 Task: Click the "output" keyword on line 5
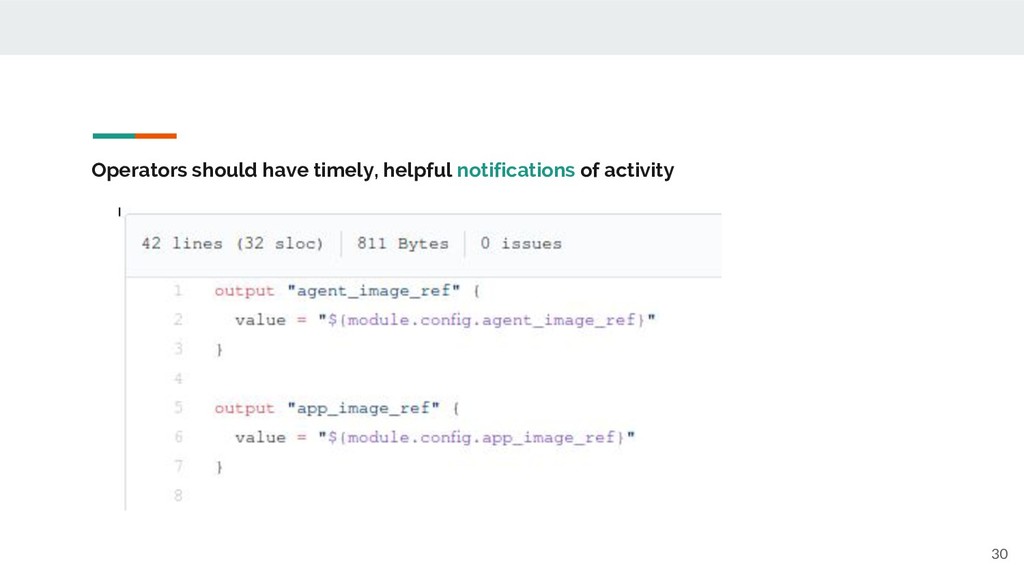coord(244,409)
